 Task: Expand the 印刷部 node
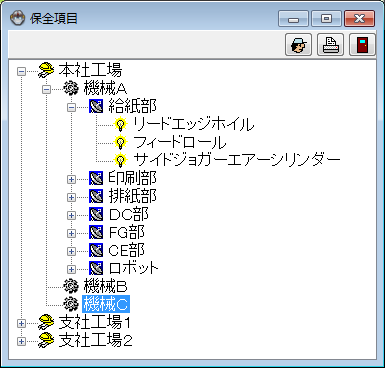tap(71, 179)
